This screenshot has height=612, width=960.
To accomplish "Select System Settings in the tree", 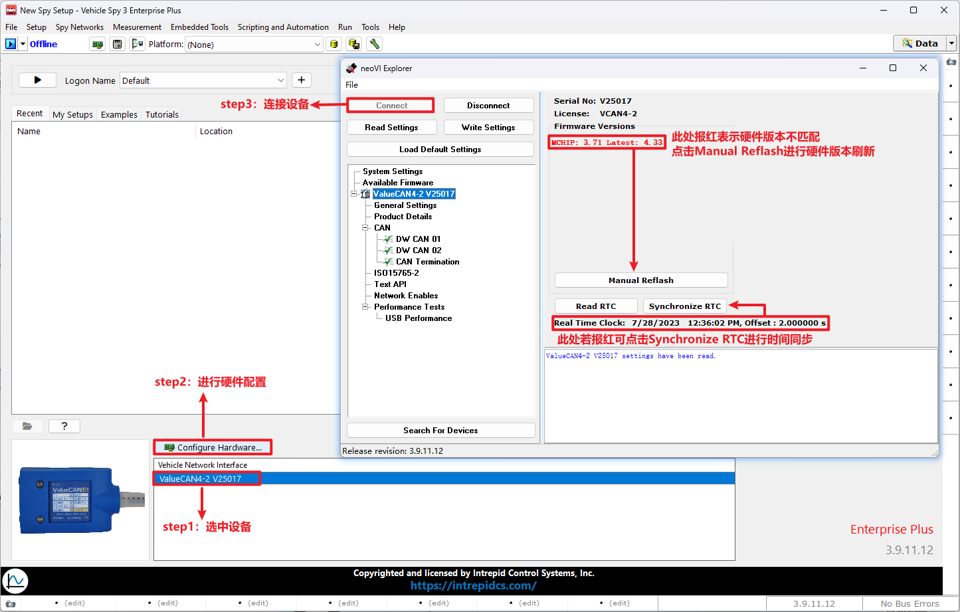I will coord(392,171).
